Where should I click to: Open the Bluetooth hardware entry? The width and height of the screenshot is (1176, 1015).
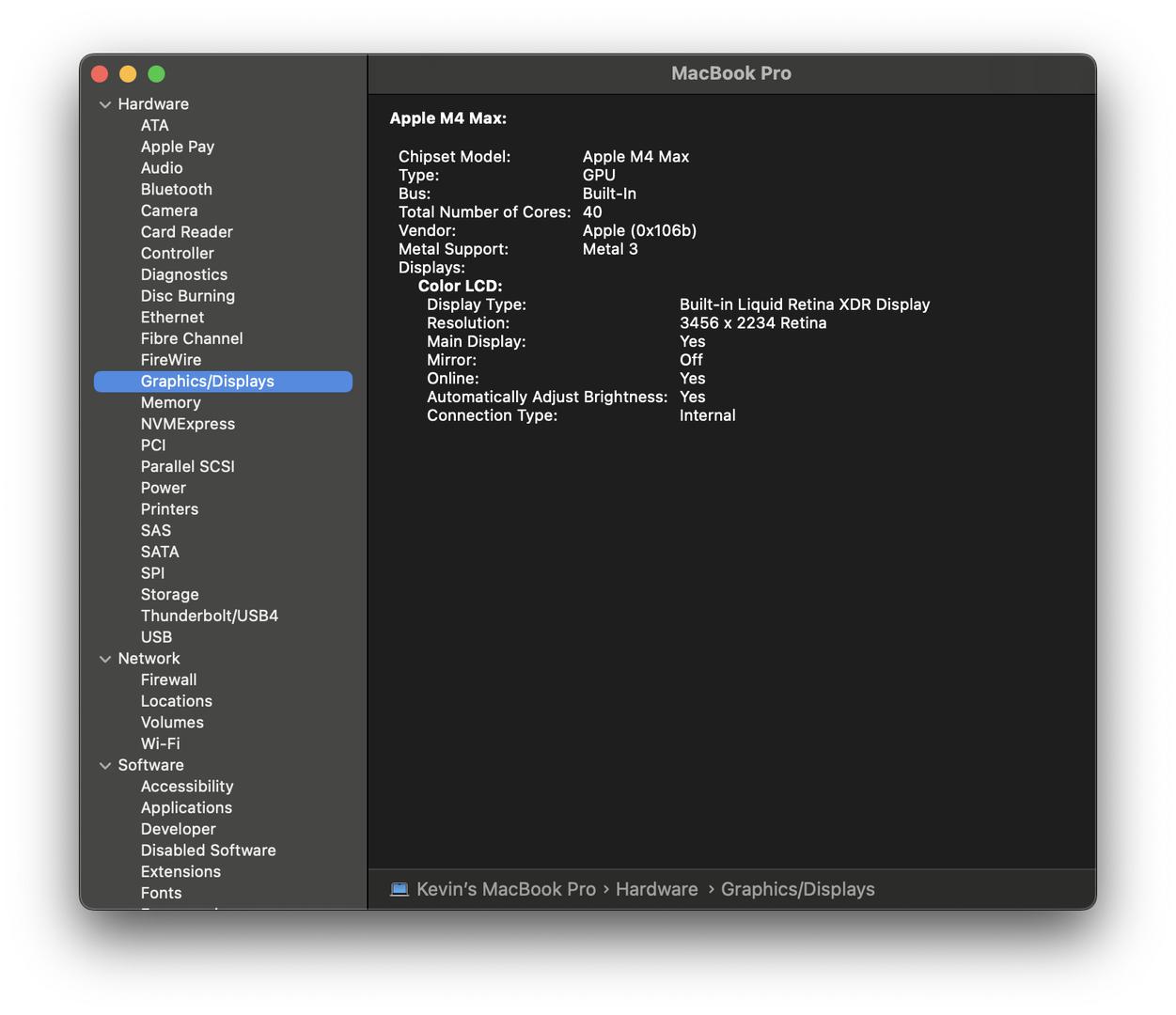click(176, 189)
